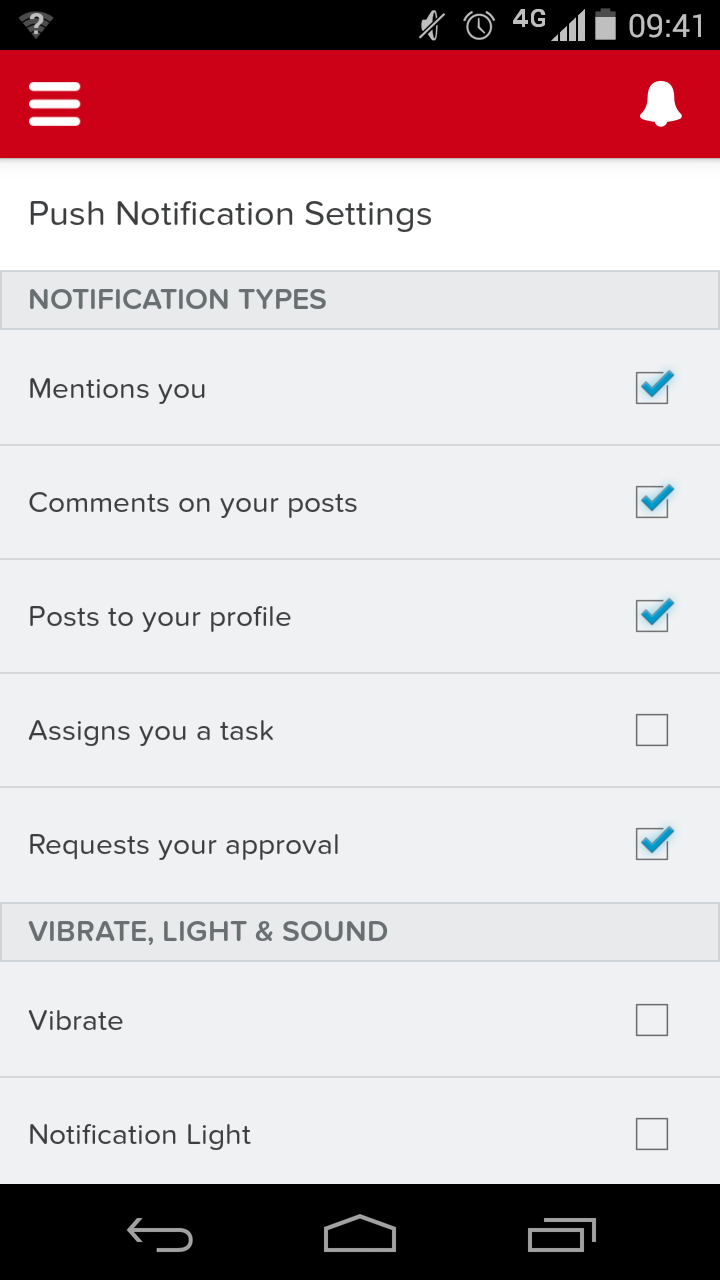Enable Assigns you a task notifications
Viewport: 720px width, 1280px height.
[x=652, y=731]
